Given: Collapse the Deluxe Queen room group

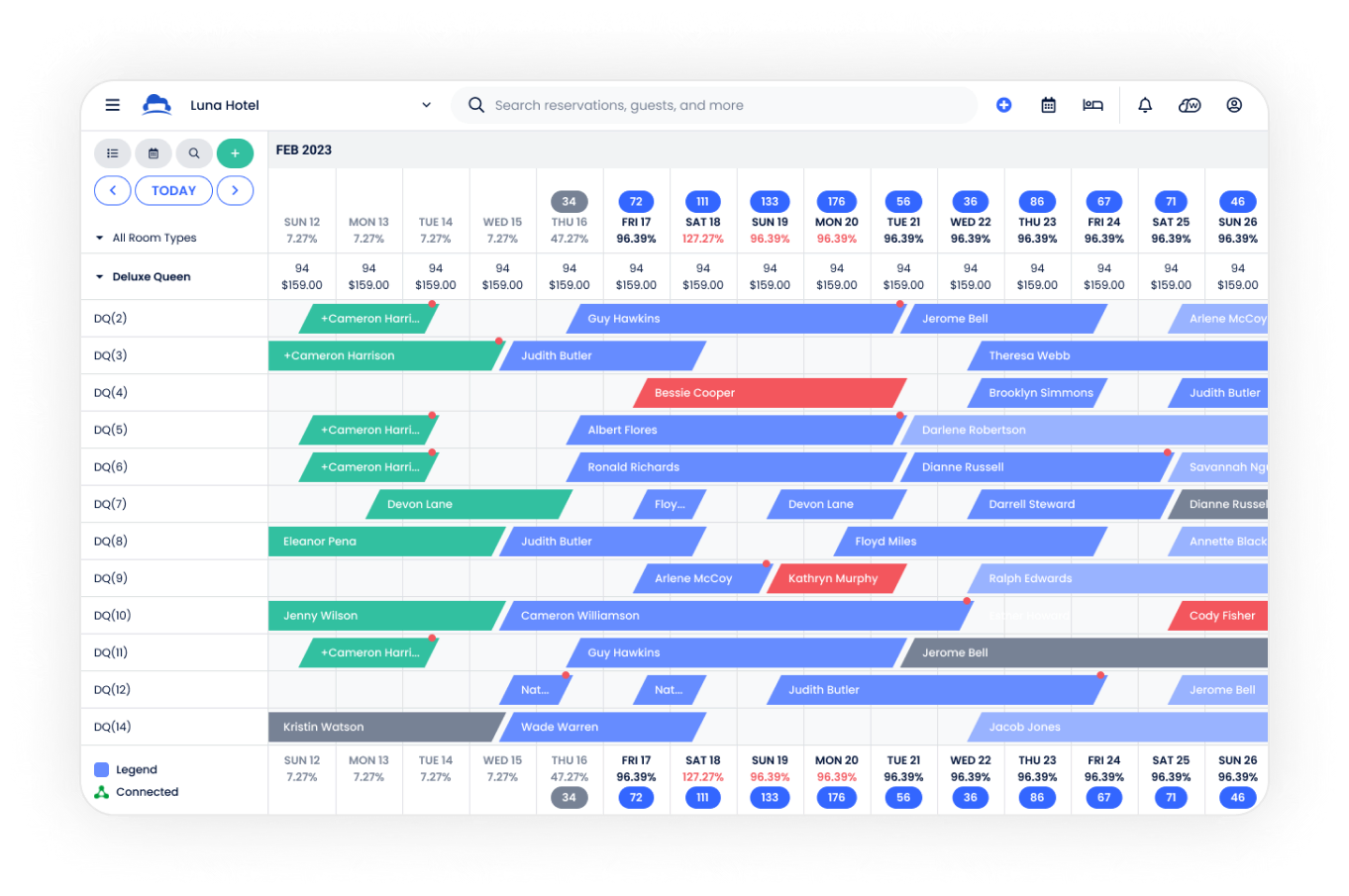Looking at the screenshot, I should click(x=144, y=276).
